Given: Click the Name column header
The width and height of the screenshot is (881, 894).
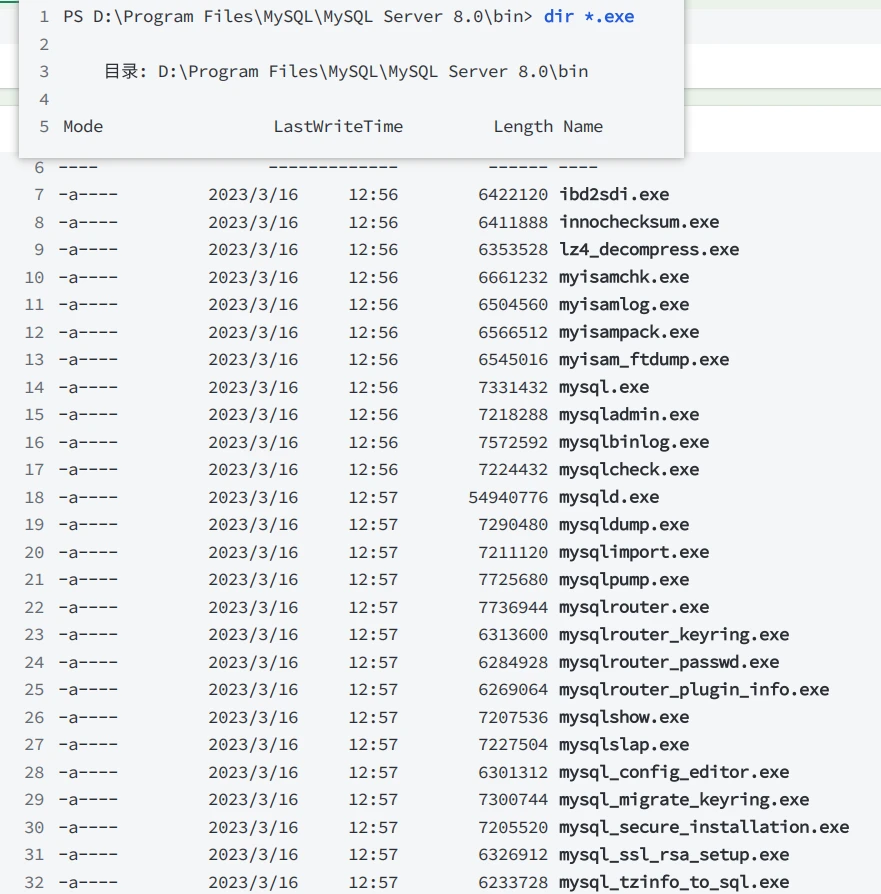Looking at the screenshot, I should point(583,127).
